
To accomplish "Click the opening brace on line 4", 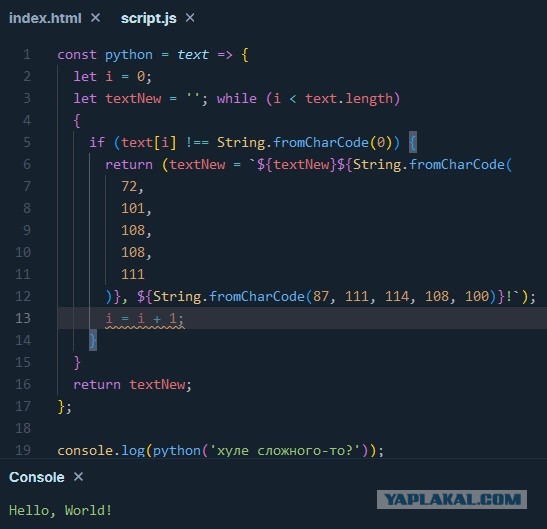I will (x=77, y=121).
